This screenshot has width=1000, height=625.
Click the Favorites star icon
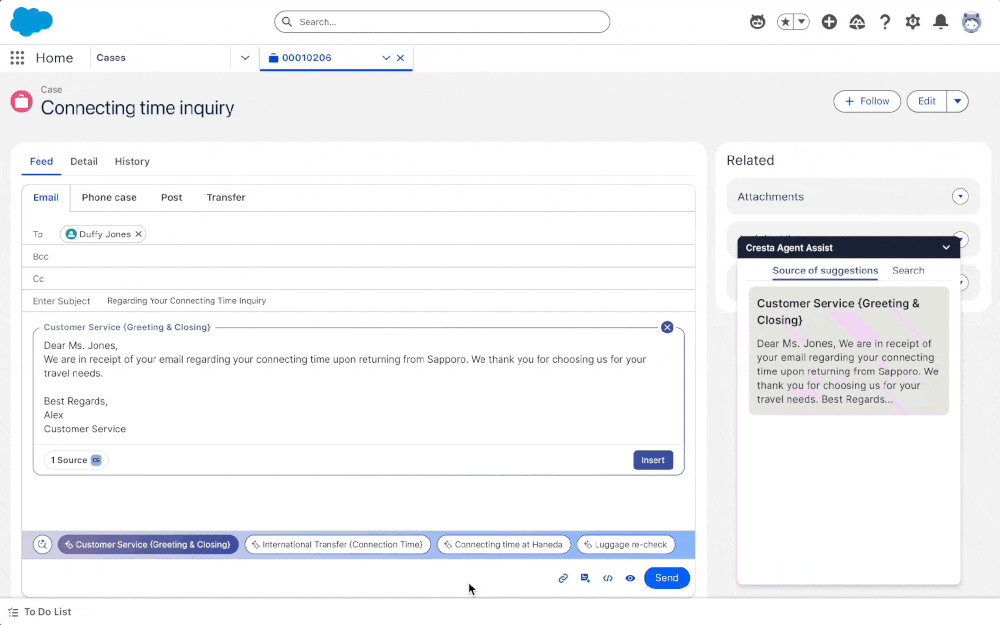click(x=785, y=22)
